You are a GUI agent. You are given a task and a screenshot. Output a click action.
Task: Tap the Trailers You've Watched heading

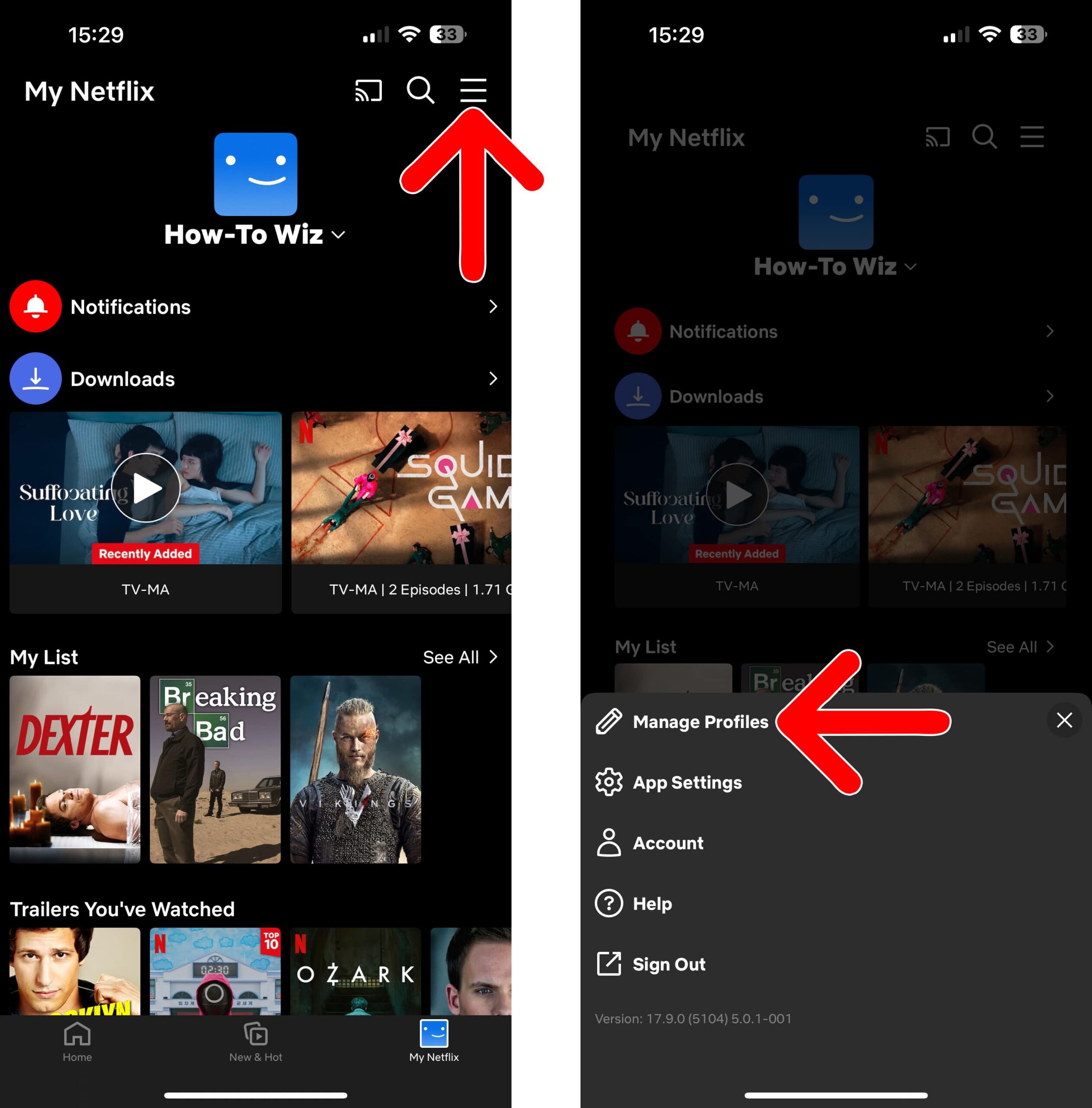[x=123, y=909]
